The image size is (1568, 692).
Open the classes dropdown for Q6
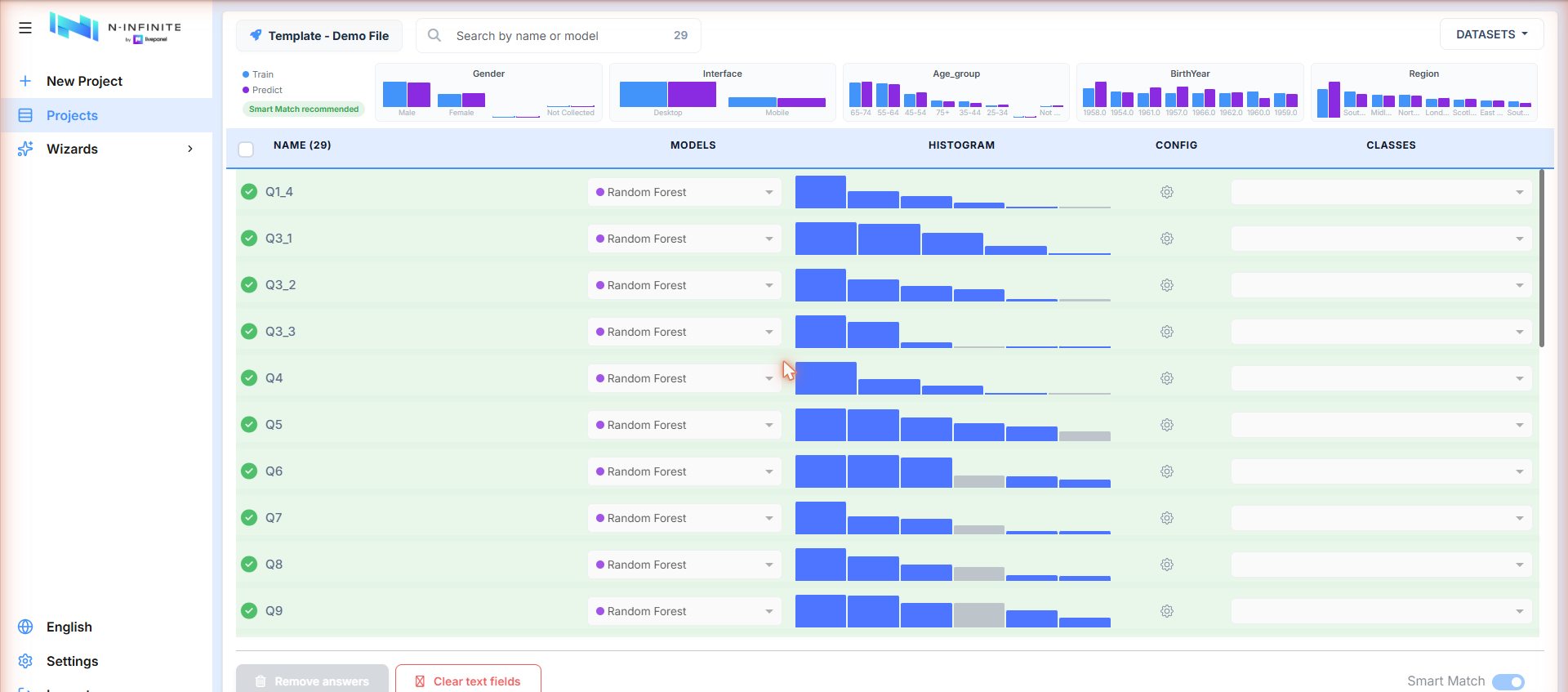(x=1381, y=471)
